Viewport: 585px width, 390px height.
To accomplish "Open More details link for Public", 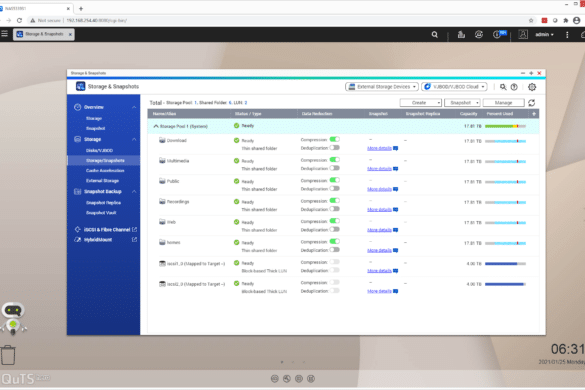I will [x=379, y=189].
